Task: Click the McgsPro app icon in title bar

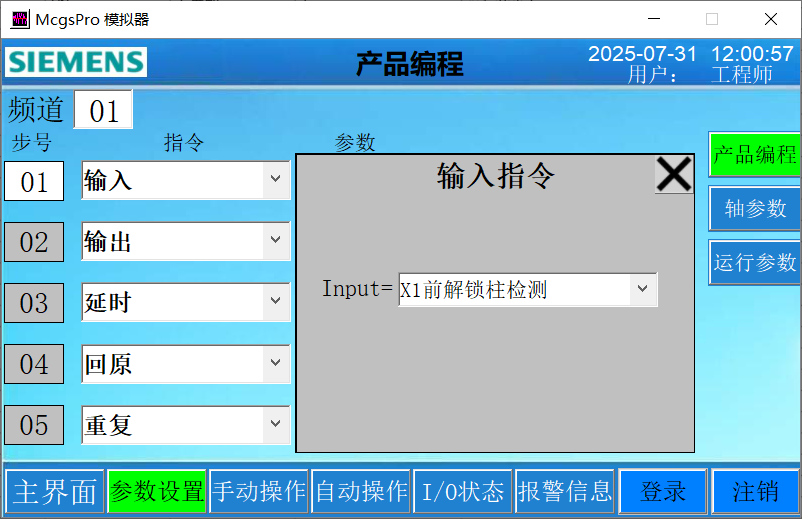Action: (17, 19)
